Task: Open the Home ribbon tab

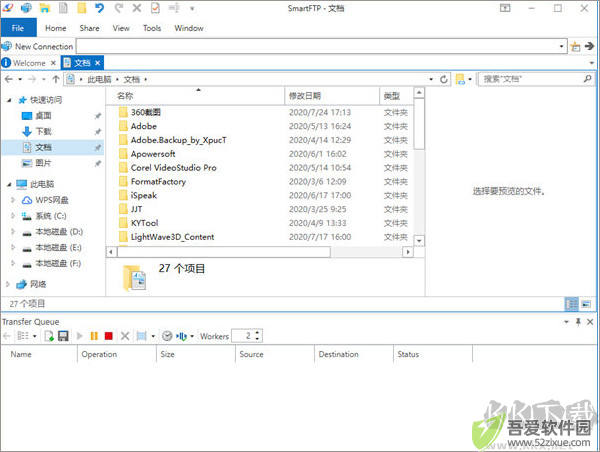Action: click(x=55, y=28)
